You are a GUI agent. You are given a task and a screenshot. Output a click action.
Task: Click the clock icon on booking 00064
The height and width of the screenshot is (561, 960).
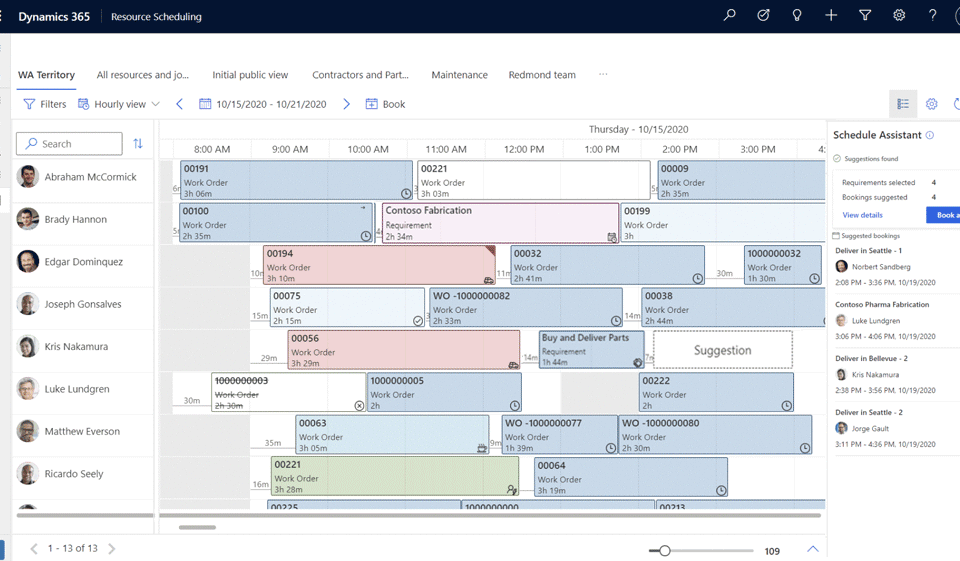pos(721,491)
